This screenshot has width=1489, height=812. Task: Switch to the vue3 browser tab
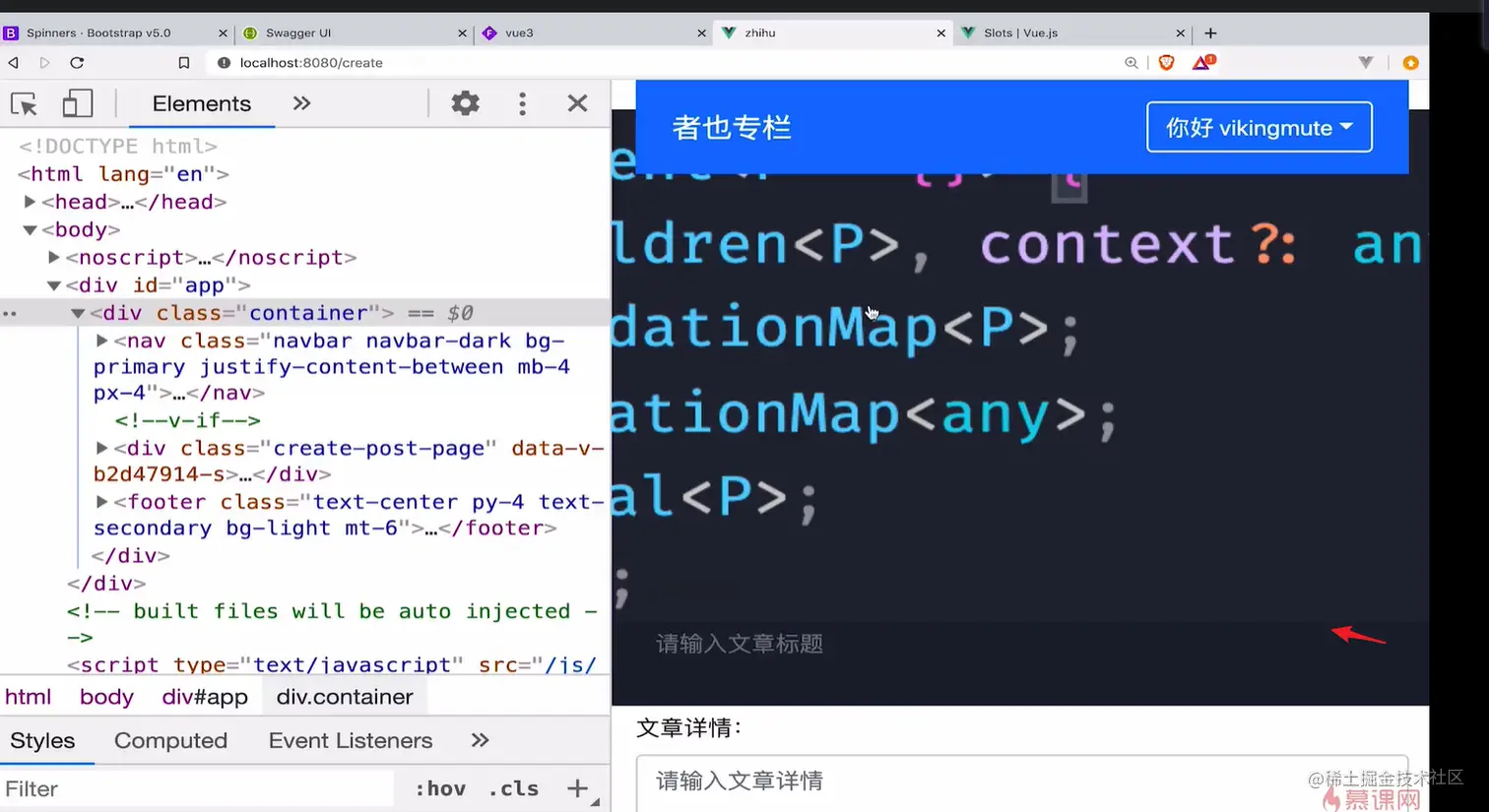[x=519, y=32]
